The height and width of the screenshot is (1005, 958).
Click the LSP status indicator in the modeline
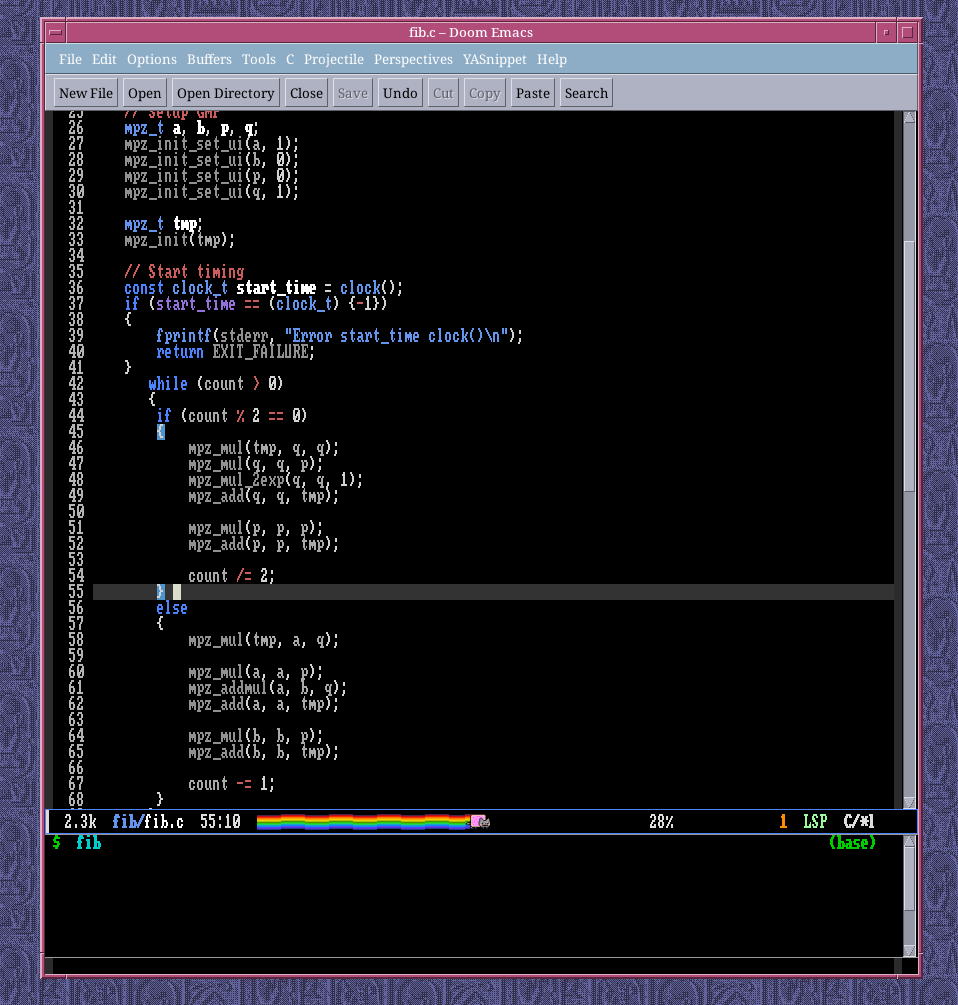click(815, 821)
